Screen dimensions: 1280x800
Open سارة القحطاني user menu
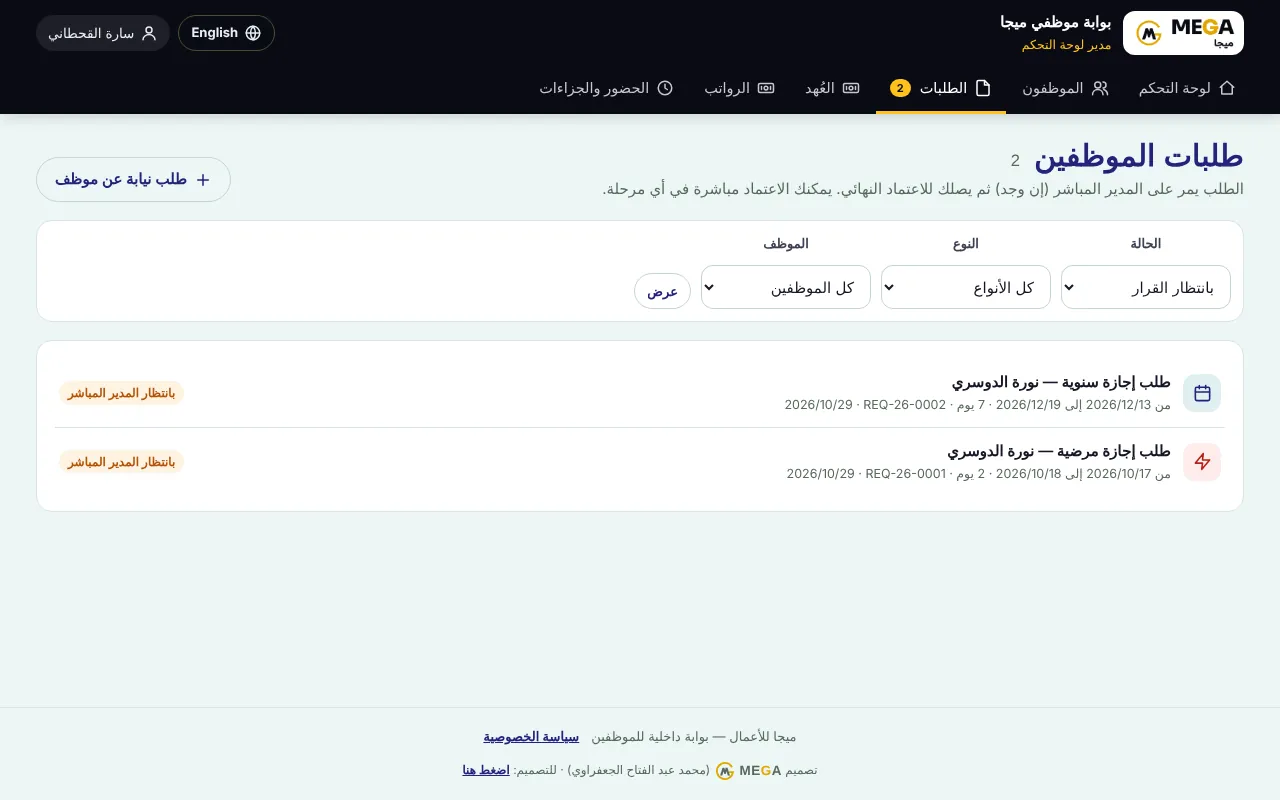(103, 33)
